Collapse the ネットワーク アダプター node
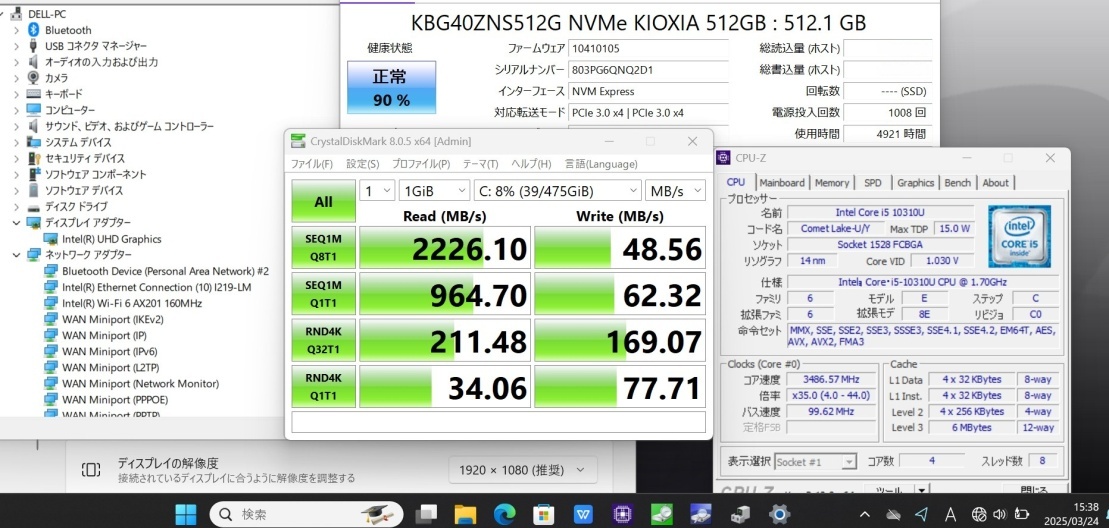 point(16,254)
